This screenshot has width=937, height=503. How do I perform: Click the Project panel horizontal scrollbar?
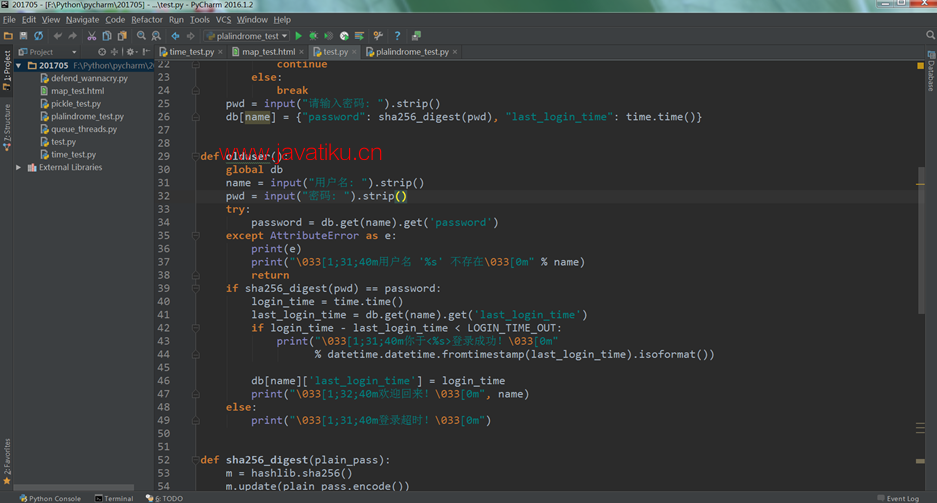(74, 487)
